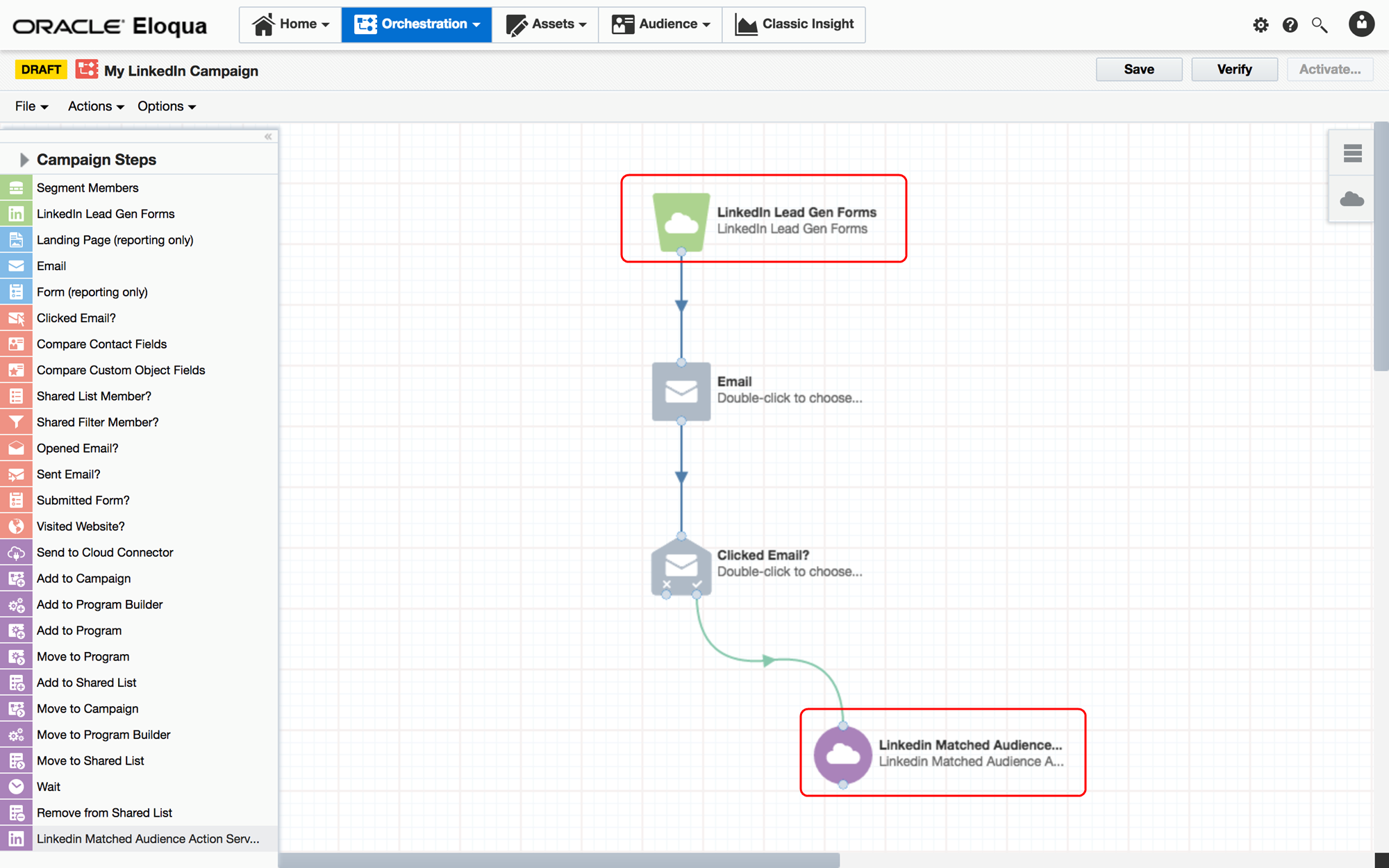Viewport: 1389px width, 868px height.
Task: Click the settings gear icon
Action: pos(1261,26)
